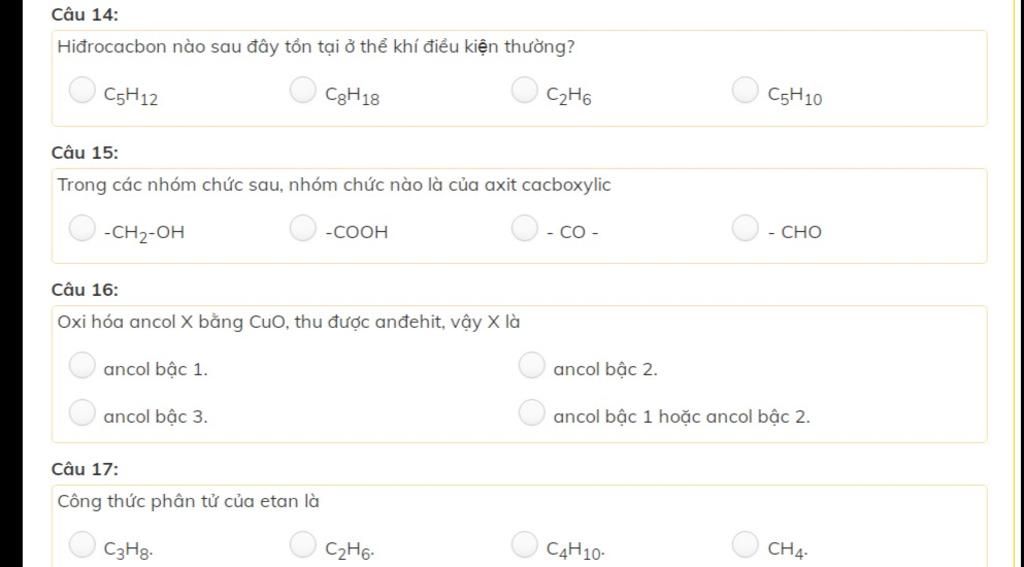Click the Câu 15 heading label

85,152
